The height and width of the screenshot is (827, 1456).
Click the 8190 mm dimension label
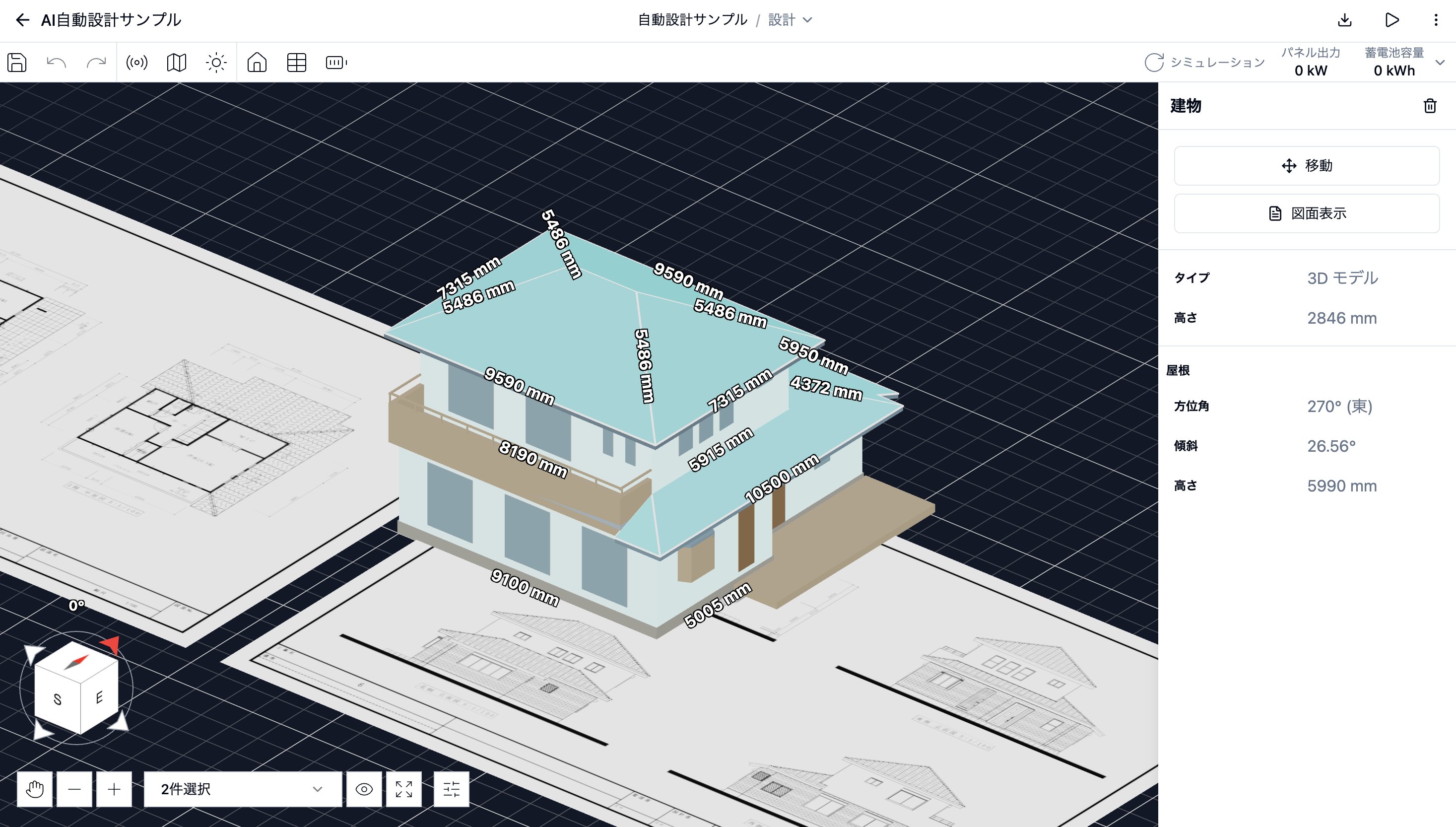(533, 460)
